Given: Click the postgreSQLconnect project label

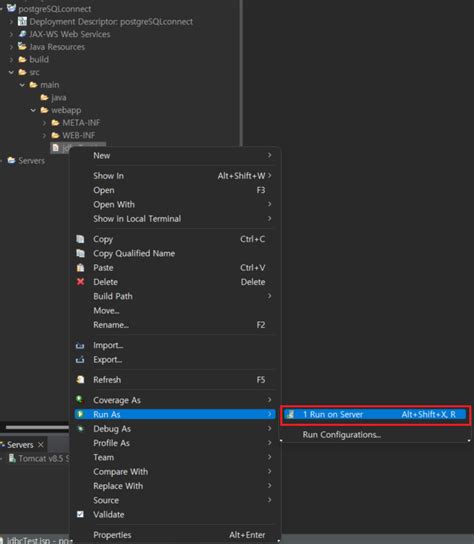Looking at the screenshot, I should pyautogui.click(x=54, y=9).
